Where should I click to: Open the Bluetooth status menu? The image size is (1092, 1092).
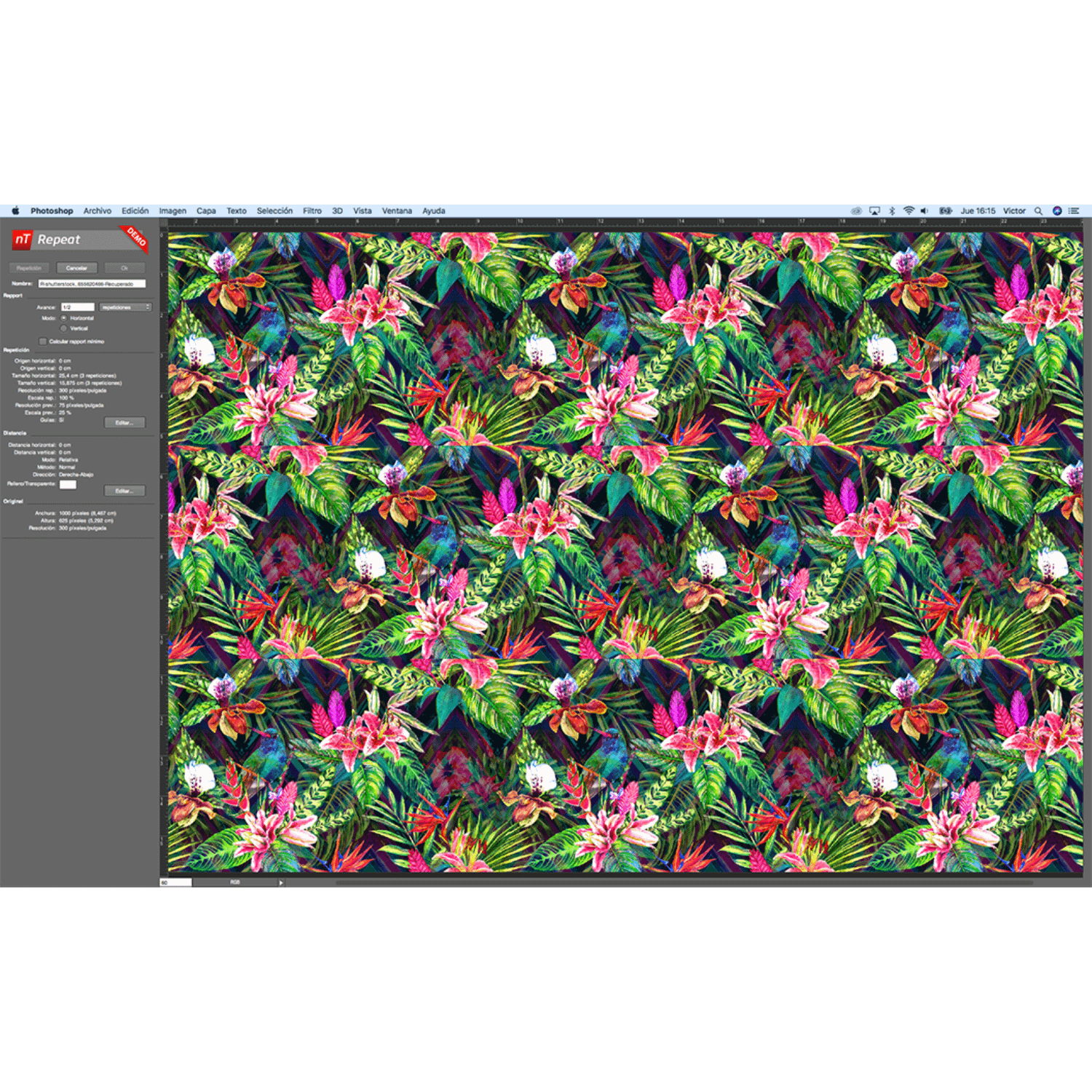pyautogui.click(x=892, y=211)
